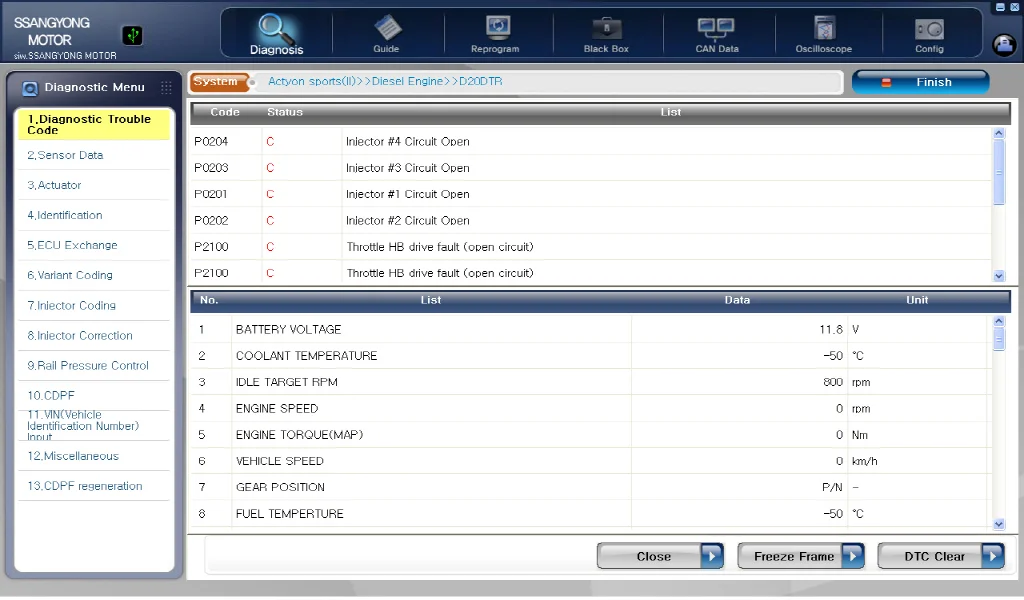Open the Black Box briefcase icon
Viewport: 1024px width, 600px height.
coord(606,29)
